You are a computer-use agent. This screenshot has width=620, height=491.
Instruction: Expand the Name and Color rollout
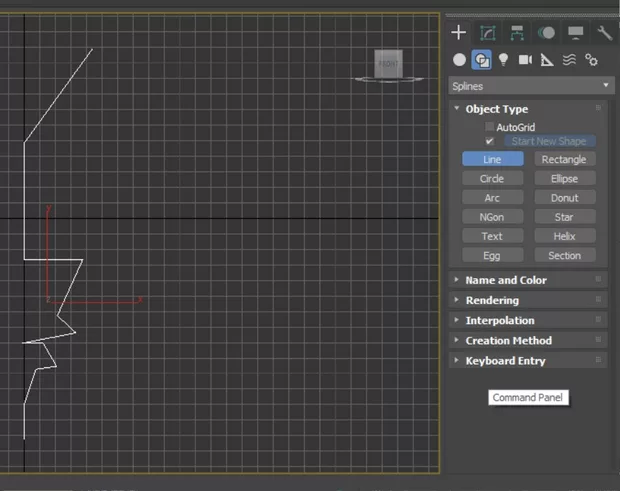pos(505,280)
